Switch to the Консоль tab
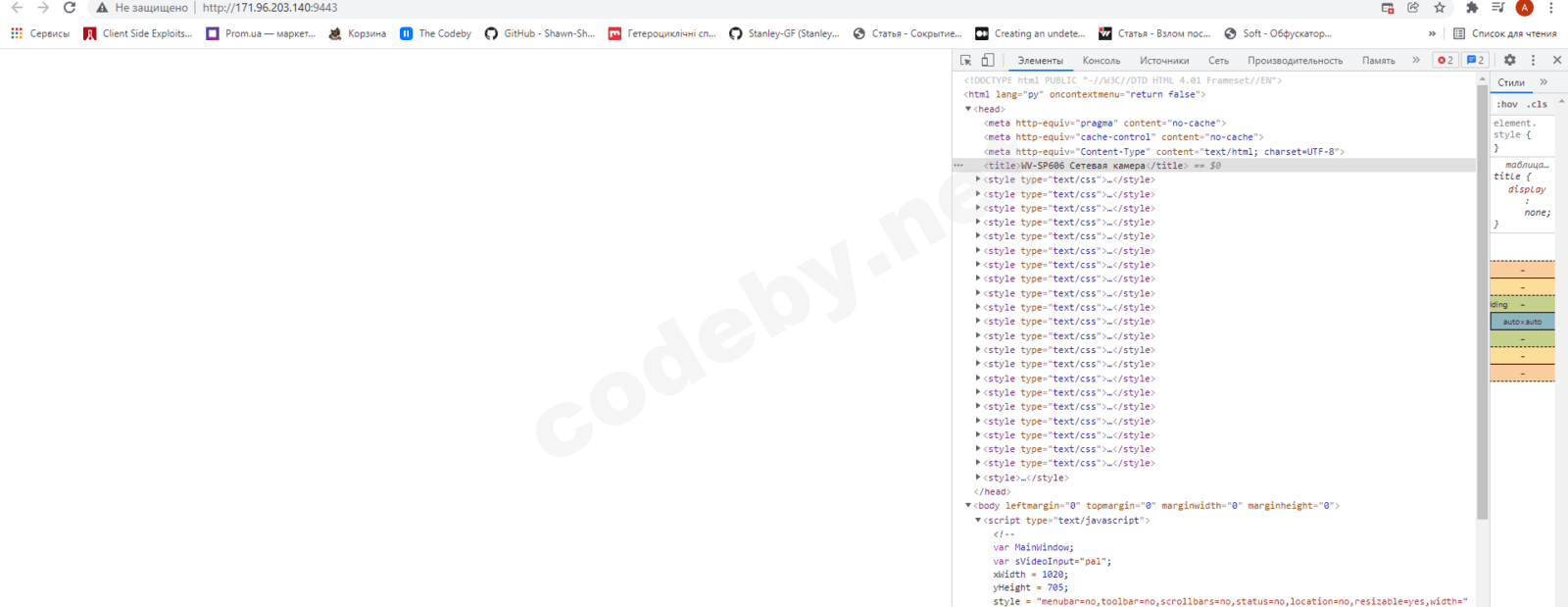This screenshot has width=1568, height=607. point(1102,61)
